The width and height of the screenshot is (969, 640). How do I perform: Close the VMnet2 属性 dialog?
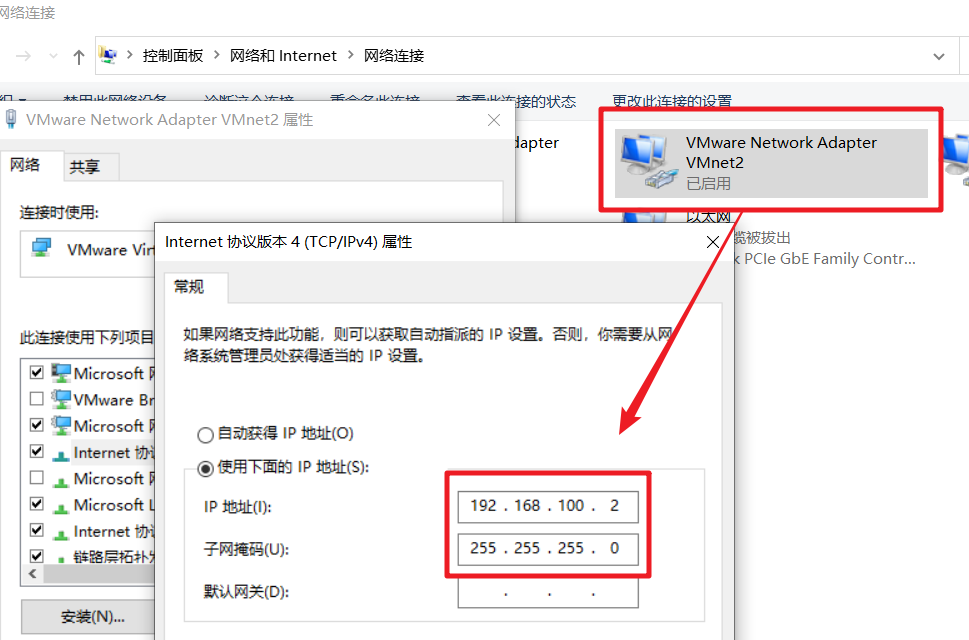pyautogui.click(x=494, y=120)
